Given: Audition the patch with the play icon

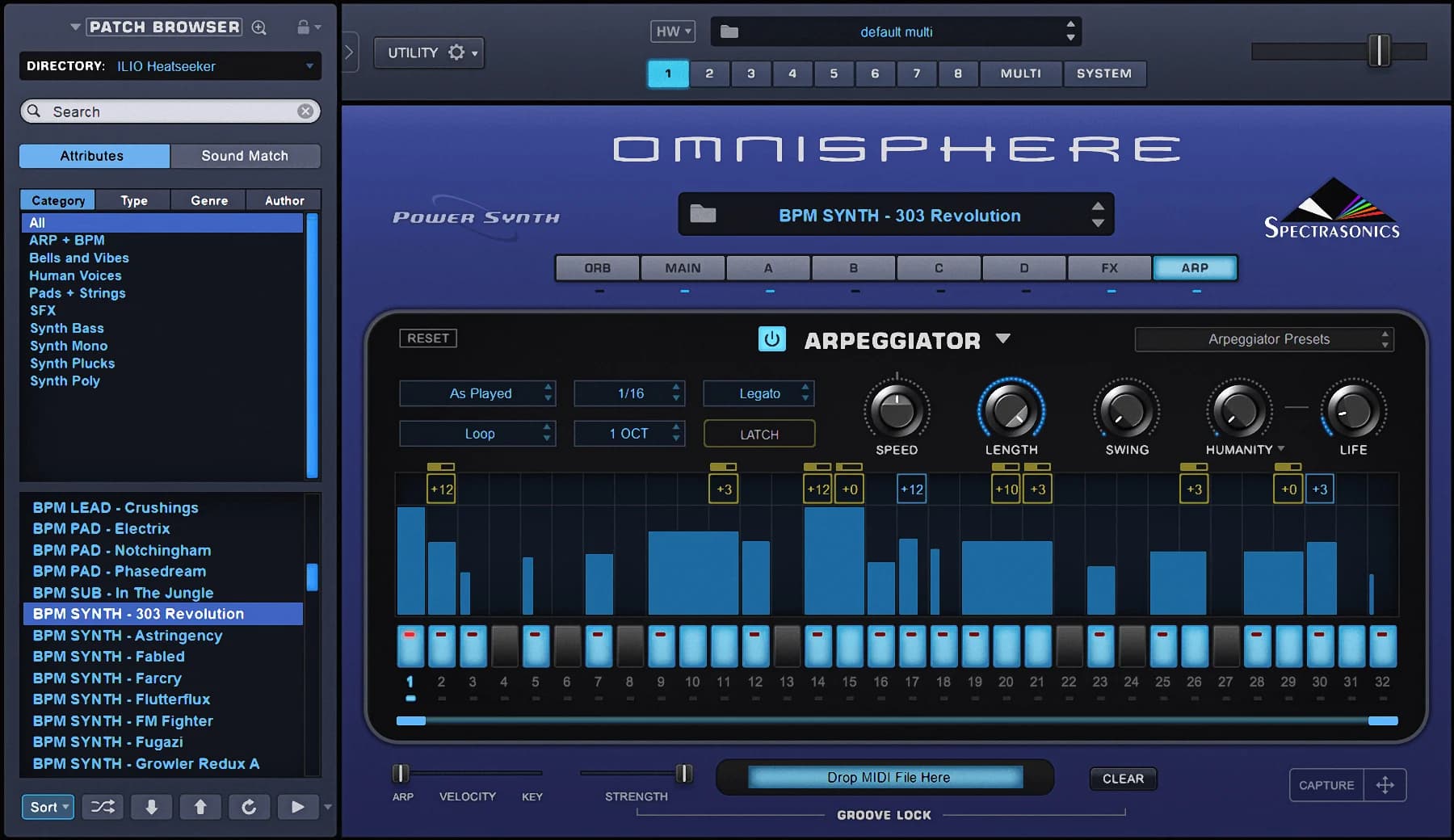Looking at the screenshot, I should click(297, 806).
